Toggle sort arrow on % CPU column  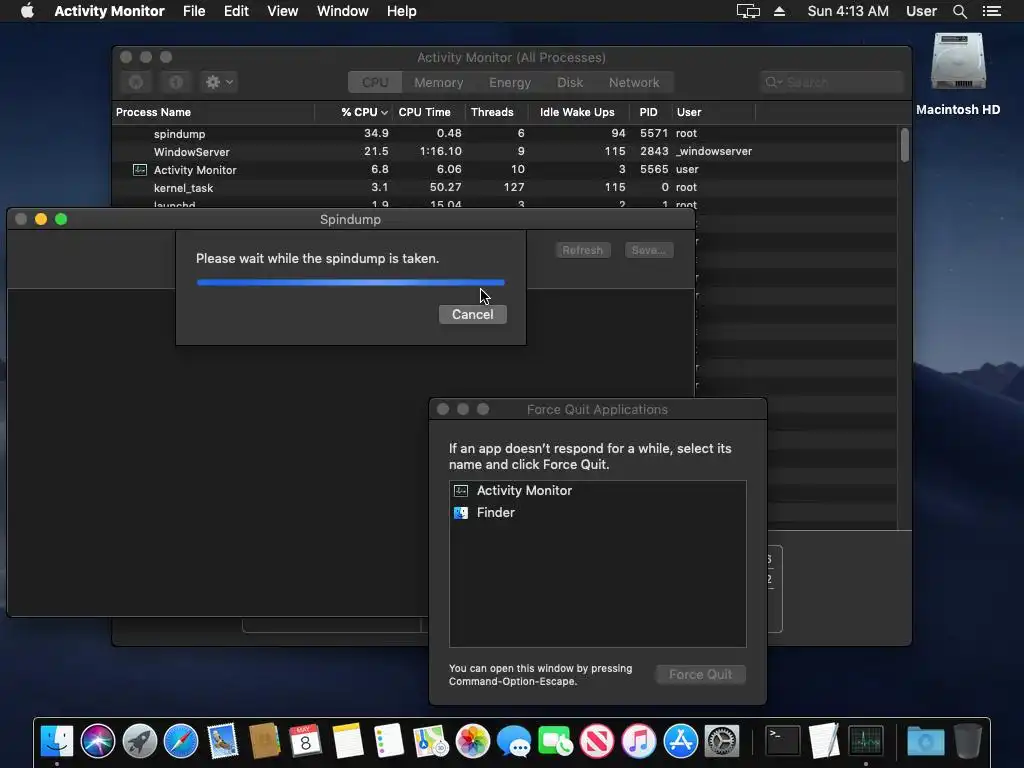(x=384, y=112)
